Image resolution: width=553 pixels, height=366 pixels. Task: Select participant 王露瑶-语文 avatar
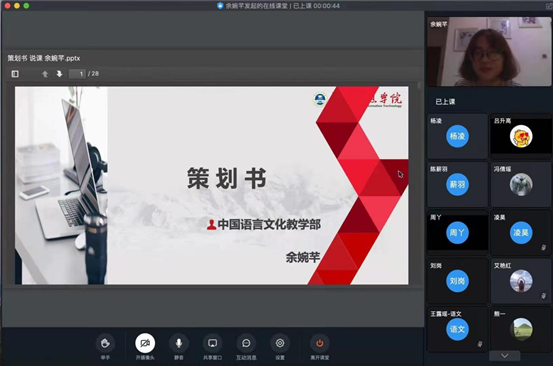[x=457, y=329]
